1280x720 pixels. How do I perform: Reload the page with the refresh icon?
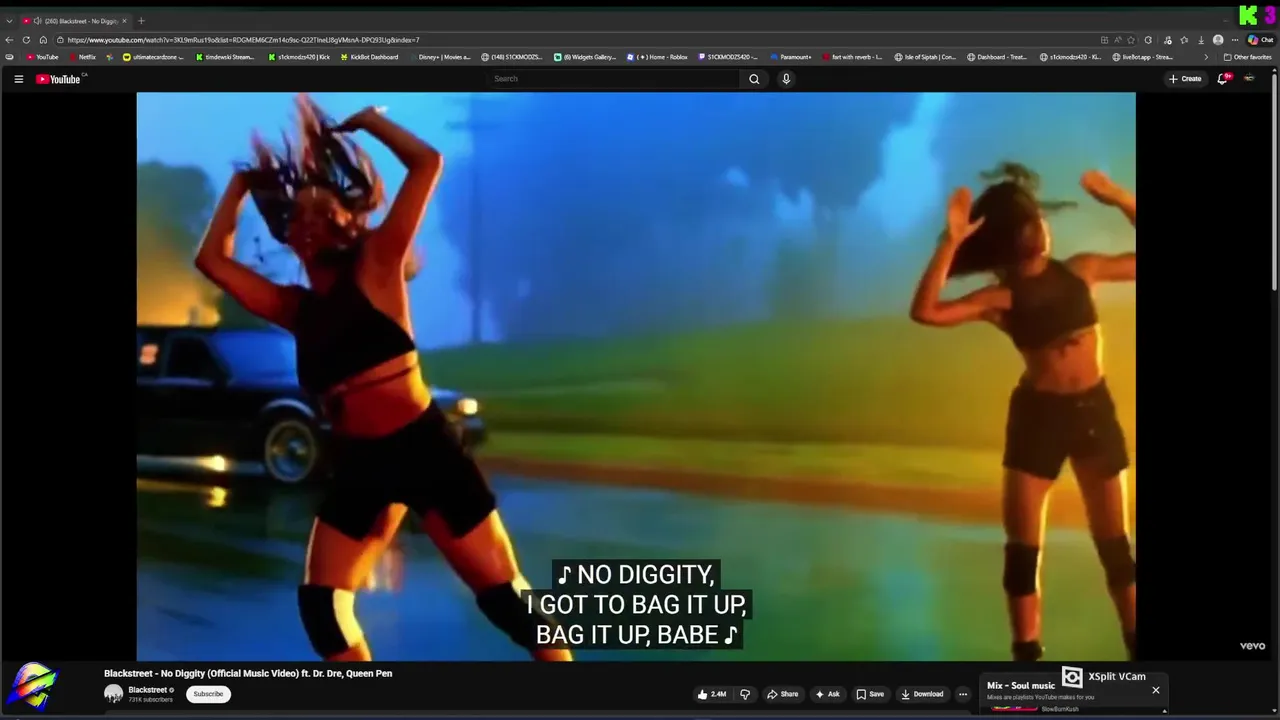pyautogui.click(x=26, y=40)
